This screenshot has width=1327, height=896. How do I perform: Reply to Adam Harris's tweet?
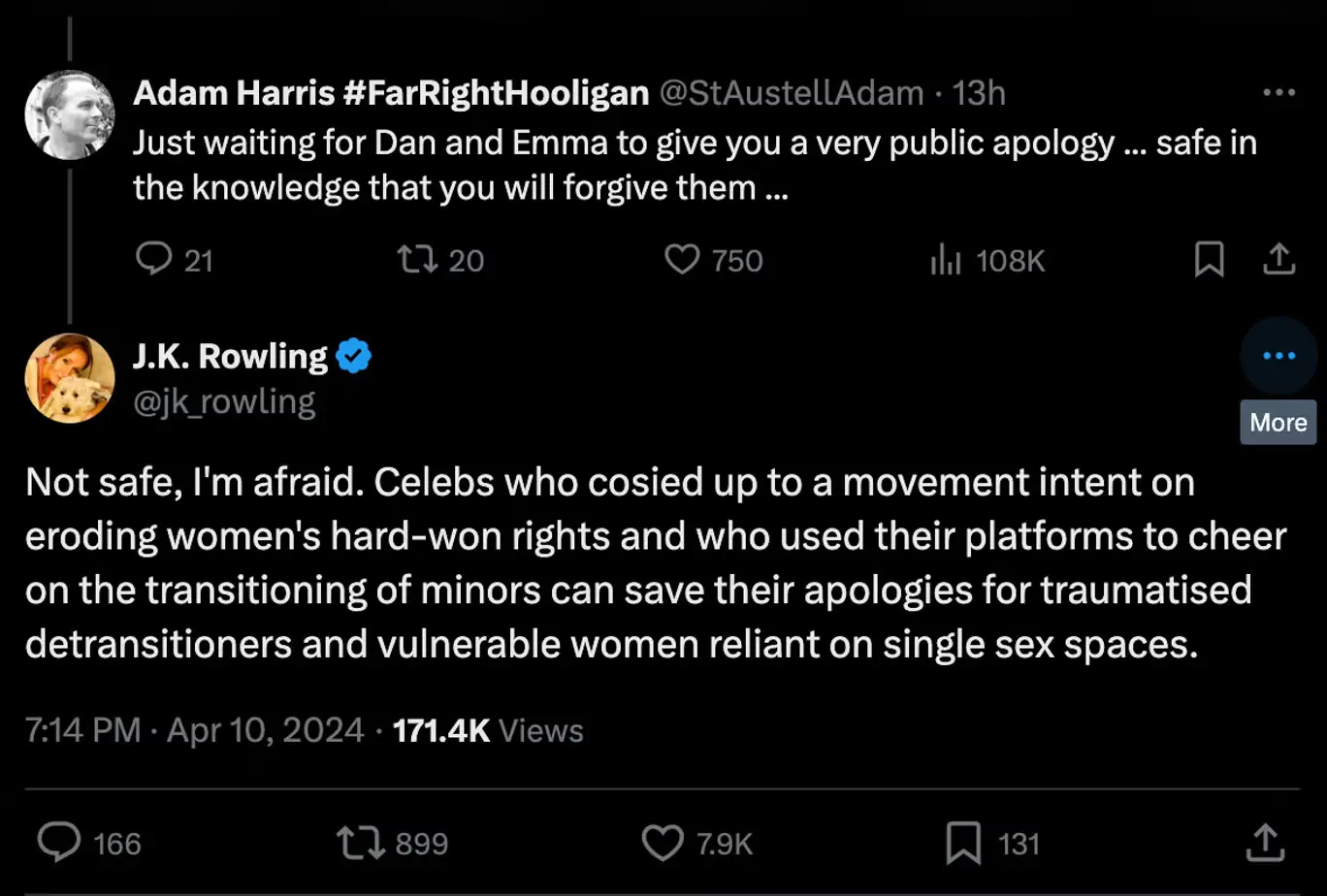tap(151, 260)
